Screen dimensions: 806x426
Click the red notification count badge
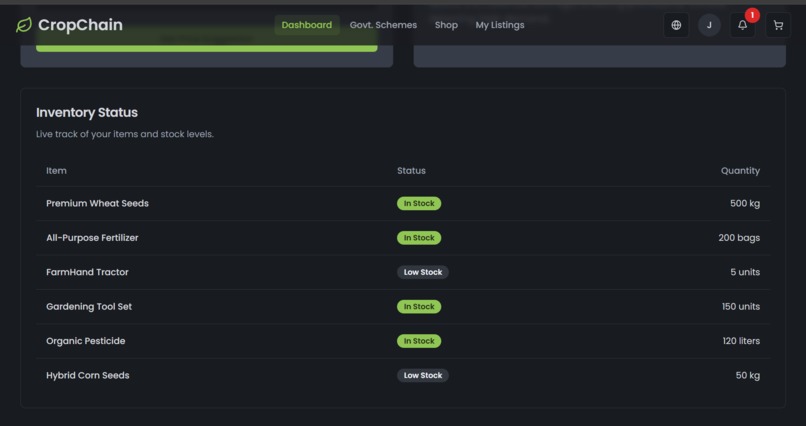(752, 15)
